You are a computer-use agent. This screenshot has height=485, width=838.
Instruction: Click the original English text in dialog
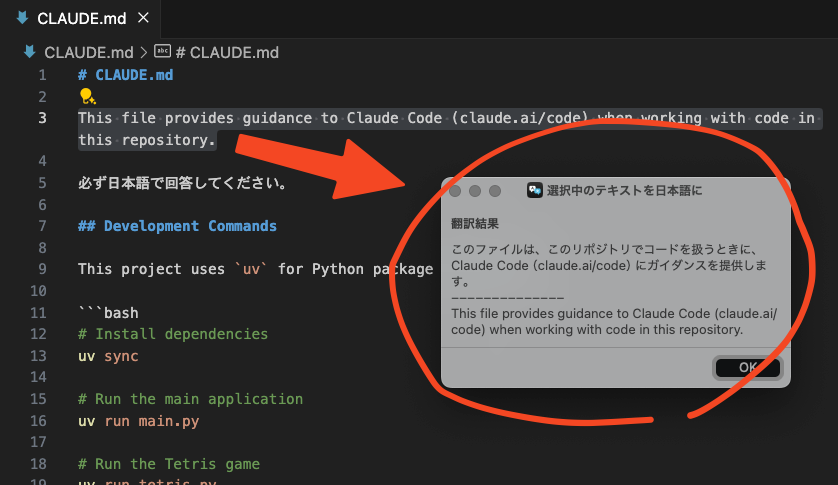[614, 321]
